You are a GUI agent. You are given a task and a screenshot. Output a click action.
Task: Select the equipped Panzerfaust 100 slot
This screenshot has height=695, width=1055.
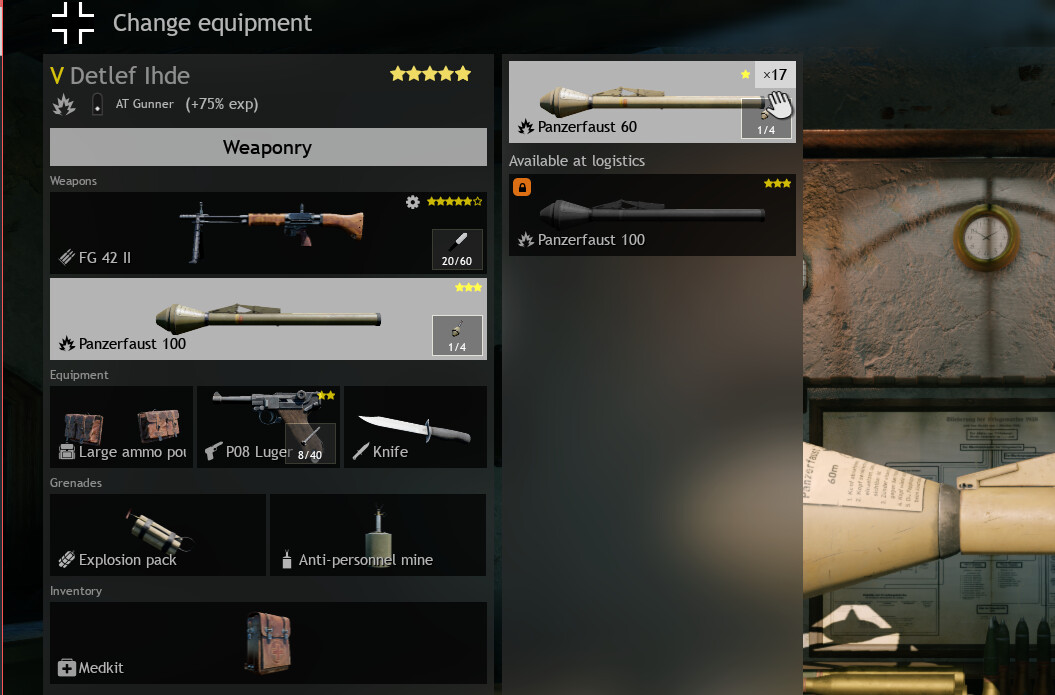268,319
